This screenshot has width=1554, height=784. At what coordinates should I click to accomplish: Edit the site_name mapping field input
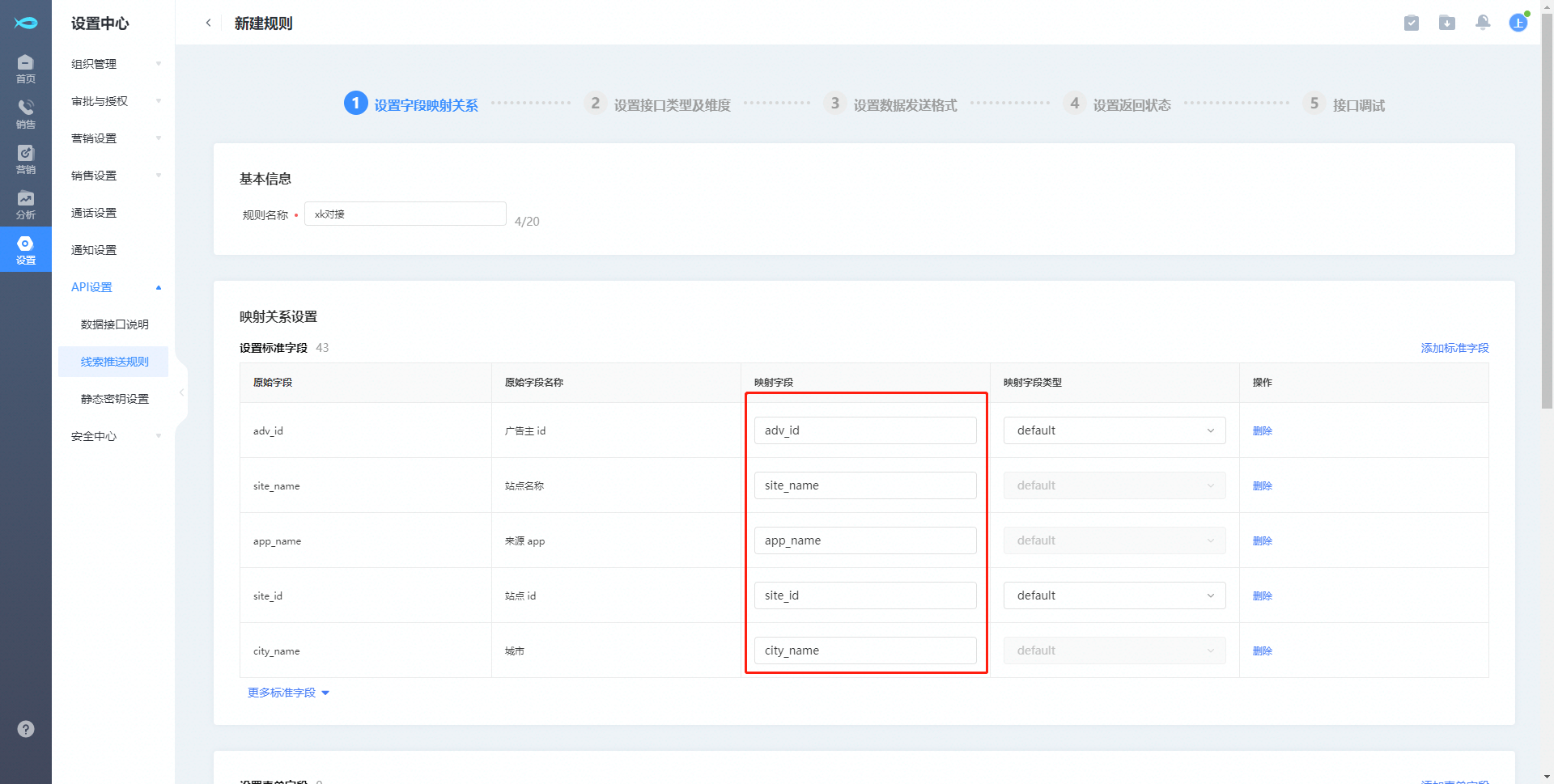[865, 485]
